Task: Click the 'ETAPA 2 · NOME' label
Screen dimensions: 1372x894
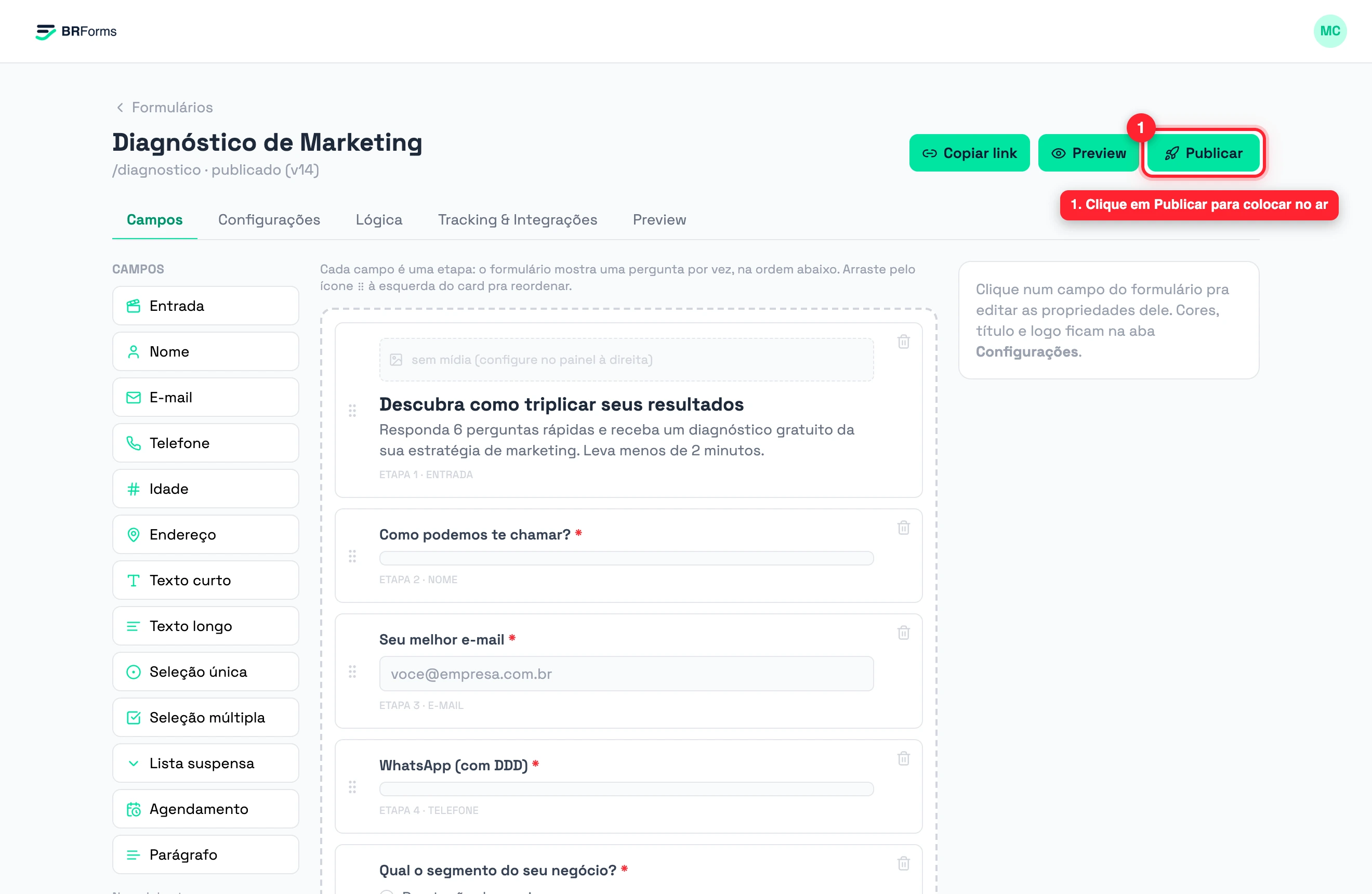Action: point(418,580)
